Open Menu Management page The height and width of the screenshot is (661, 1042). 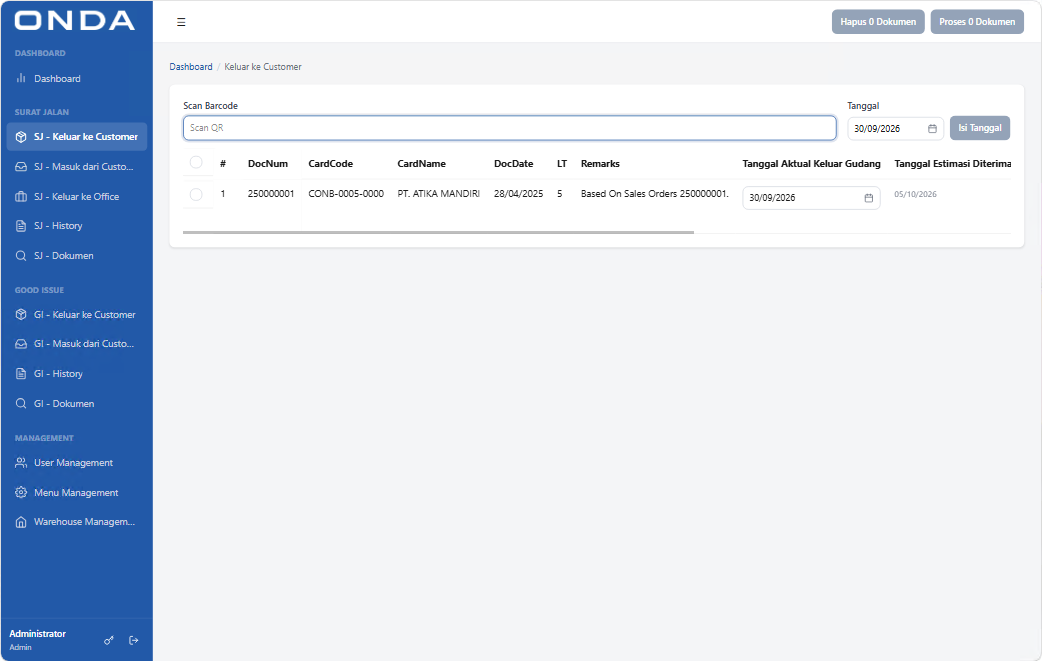(x=77, y=492)
